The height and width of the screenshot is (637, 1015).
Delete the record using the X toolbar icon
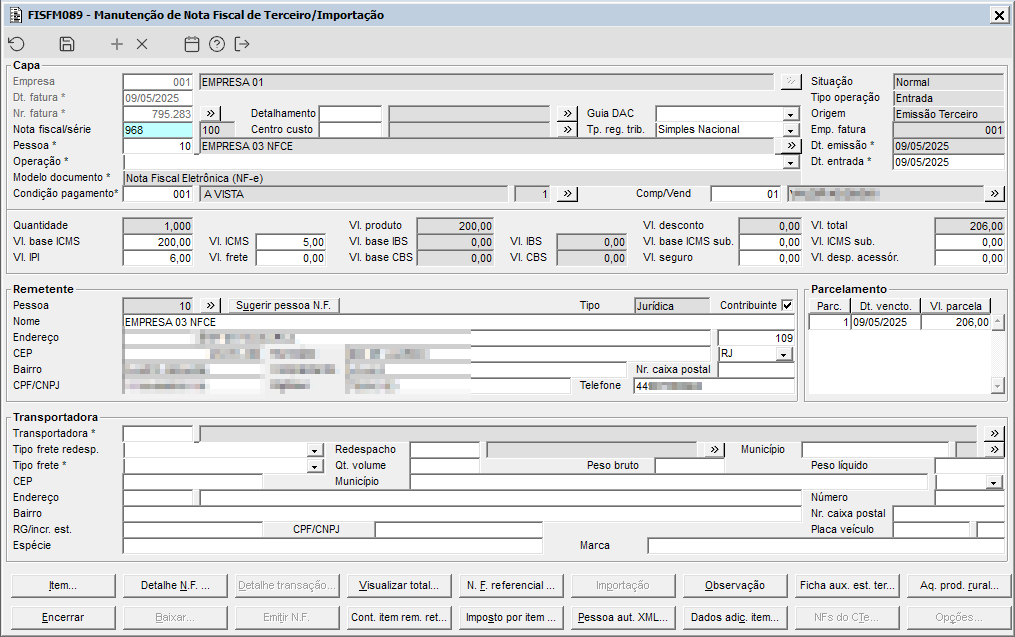pyautogui.click(x=142, y=44)
